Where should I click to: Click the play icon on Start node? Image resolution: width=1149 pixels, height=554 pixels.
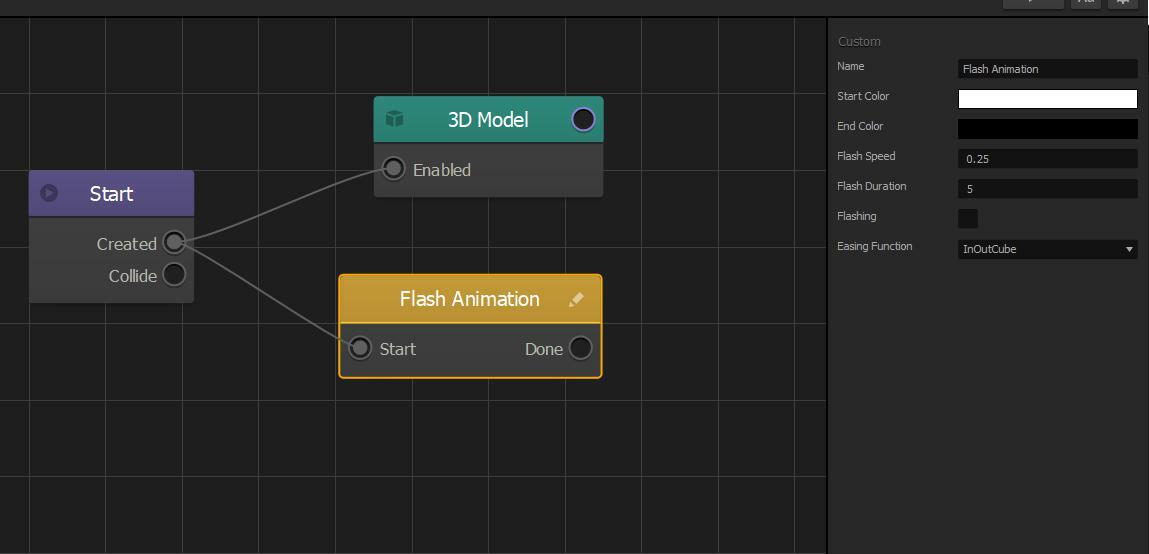pos(49,193)
